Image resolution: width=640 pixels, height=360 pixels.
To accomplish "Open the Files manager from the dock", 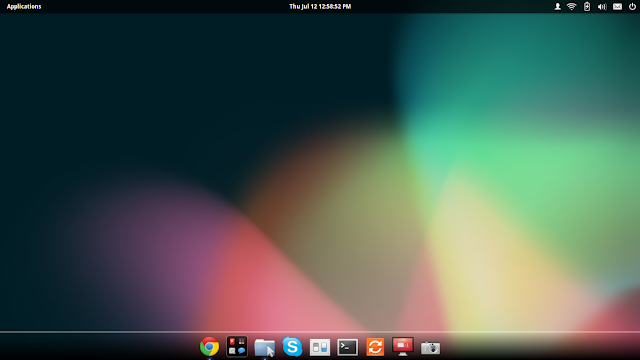I will 264,348.
